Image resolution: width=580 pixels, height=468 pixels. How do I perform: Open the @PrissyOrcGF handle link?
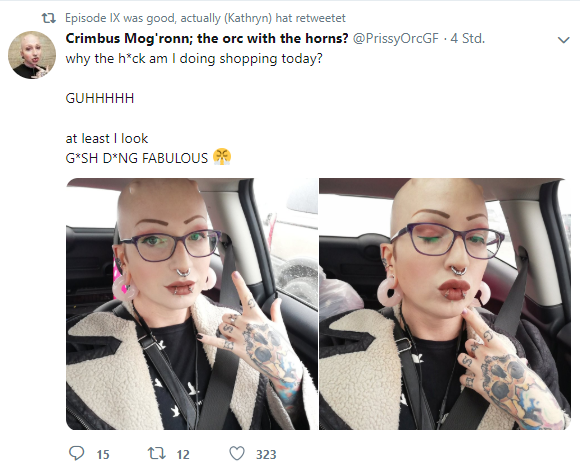pos(396,38)
